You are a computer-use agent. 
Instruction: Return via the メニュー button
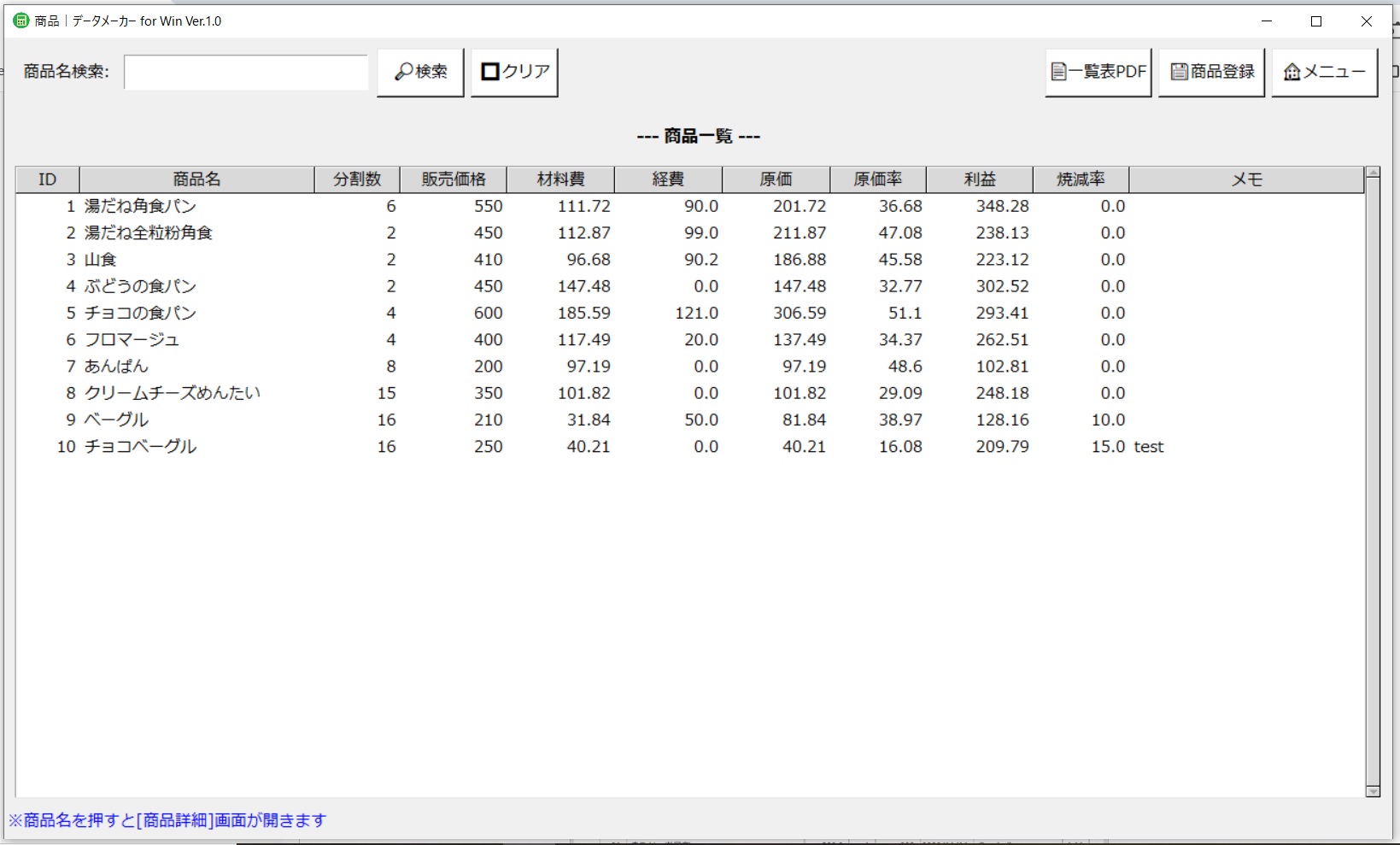click(x=1325, y=72)
